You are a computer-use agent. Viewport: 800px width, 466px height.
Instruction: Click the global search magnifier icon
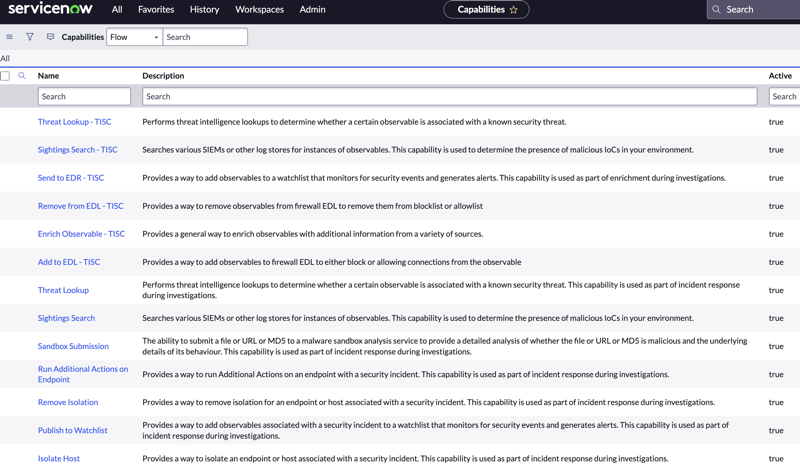(716, 9)
